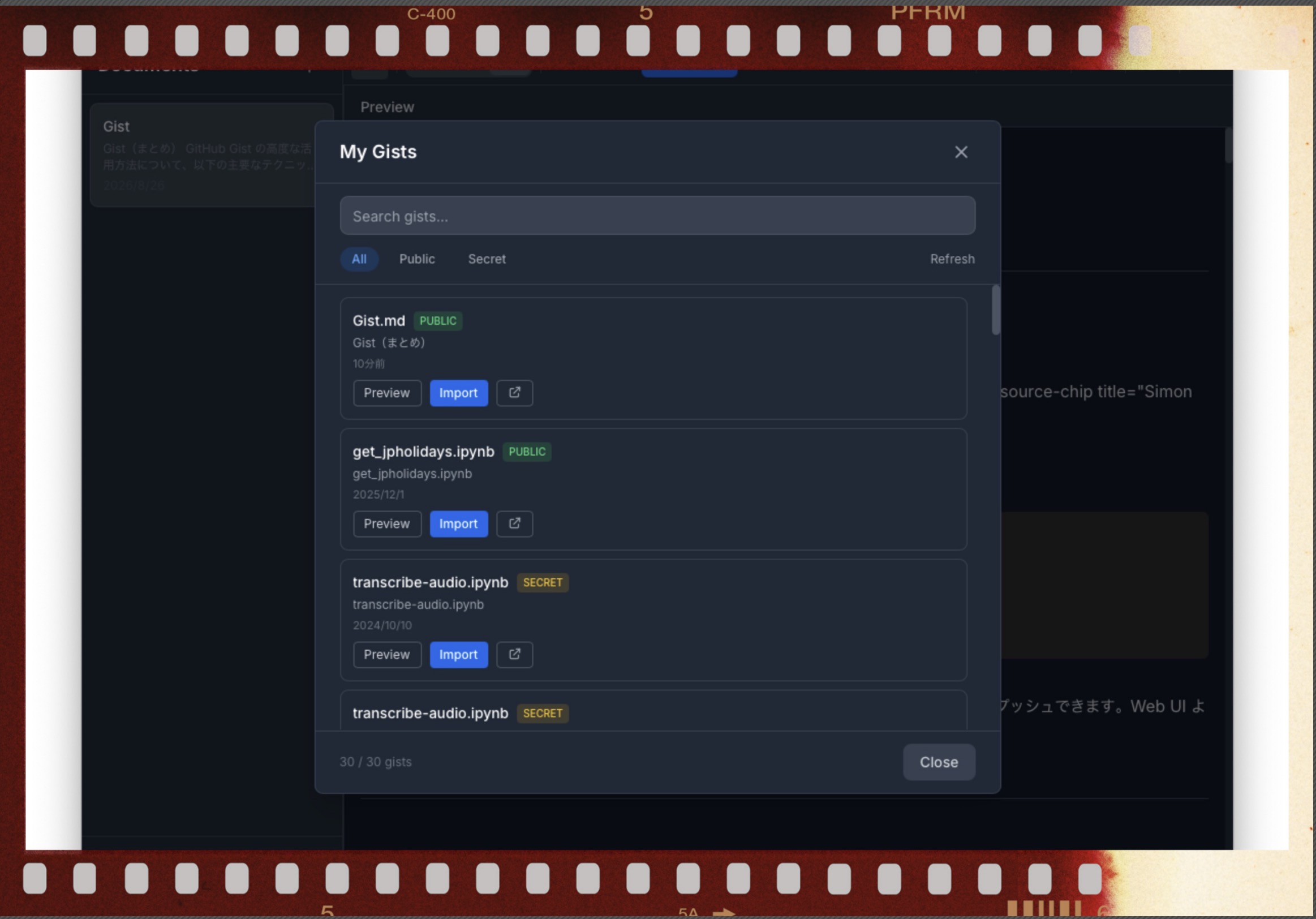Click the "2025/12/1" date text
Screen dimensions: 1316x919
379,494
